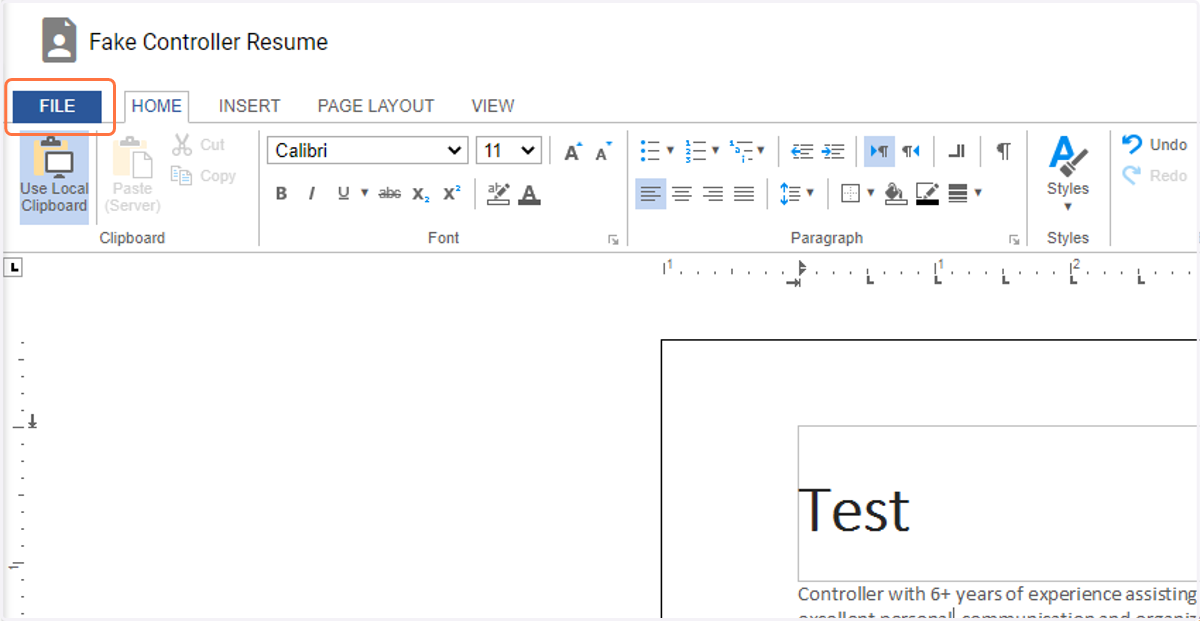The image size is (1200, 621).
Task: Open the Font dialog launcher
Action: 613,240
